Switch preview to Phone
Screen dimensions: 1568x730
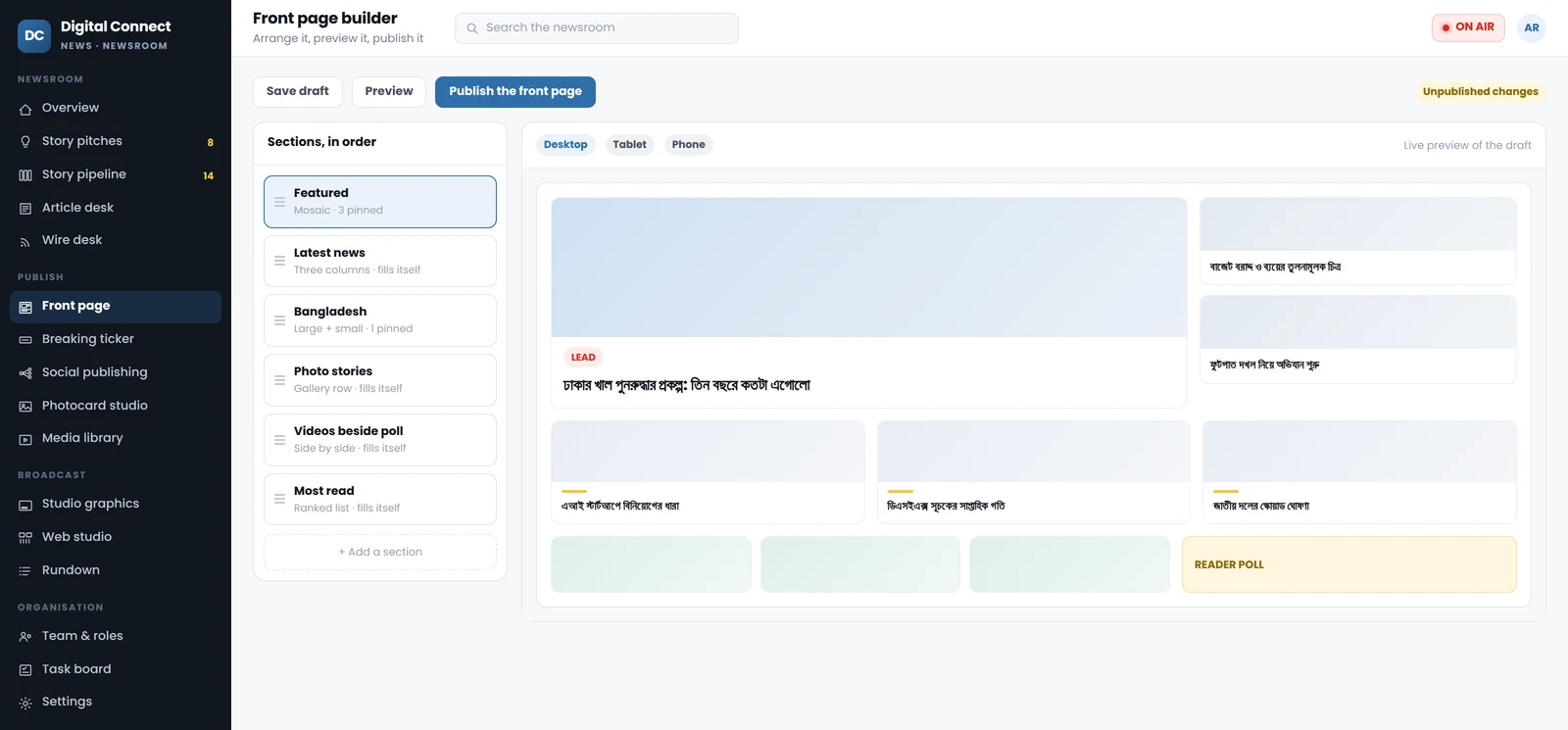[688, 145]
